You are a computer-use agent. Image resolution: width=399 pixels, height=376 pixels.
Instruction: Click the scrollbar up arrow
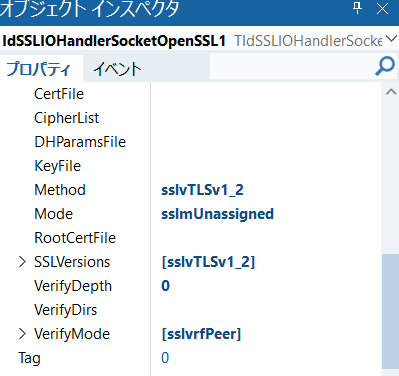[391, 92]
